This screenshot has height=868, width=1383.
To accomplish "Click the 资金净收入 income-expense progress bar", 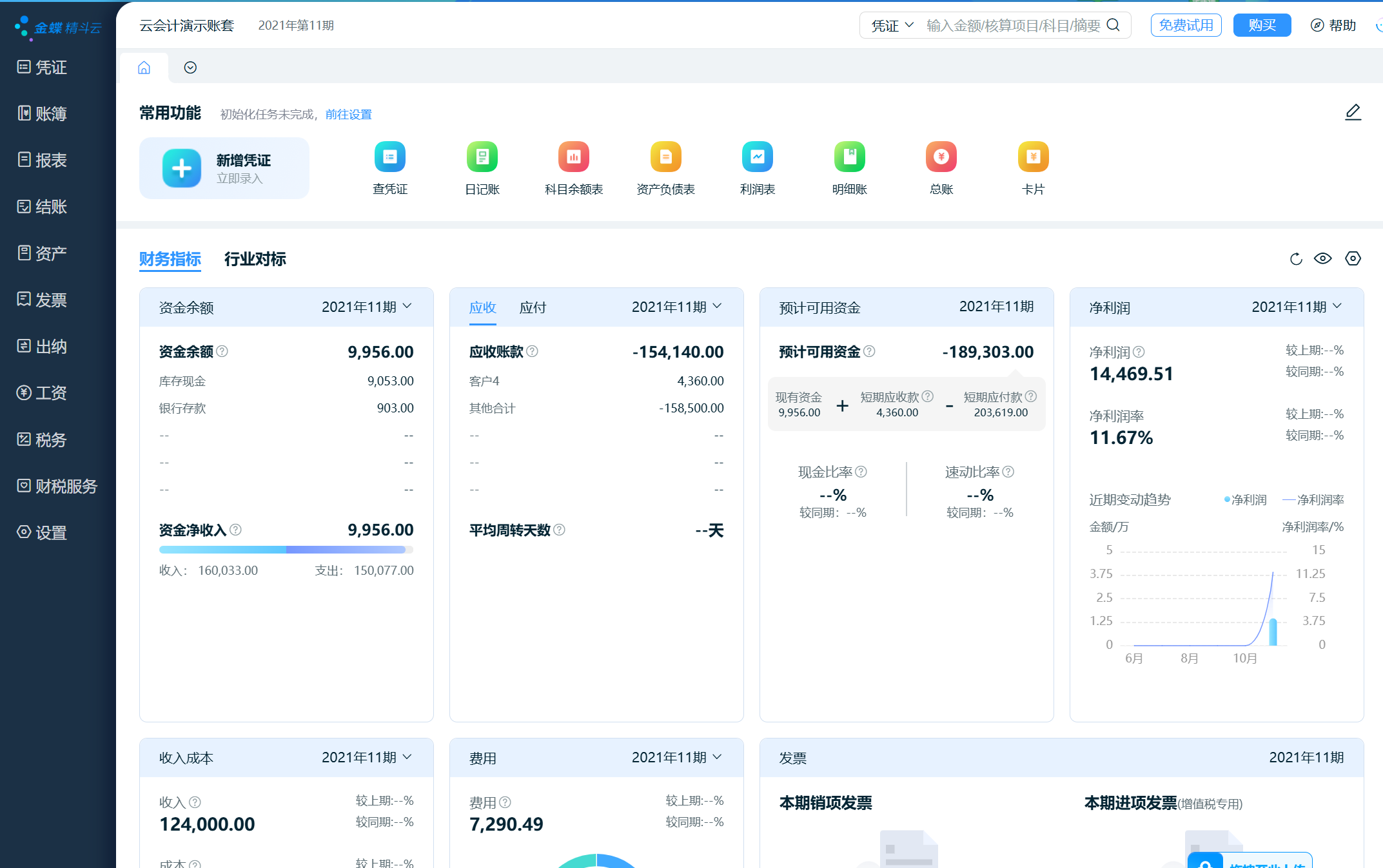I will point(286,550).
